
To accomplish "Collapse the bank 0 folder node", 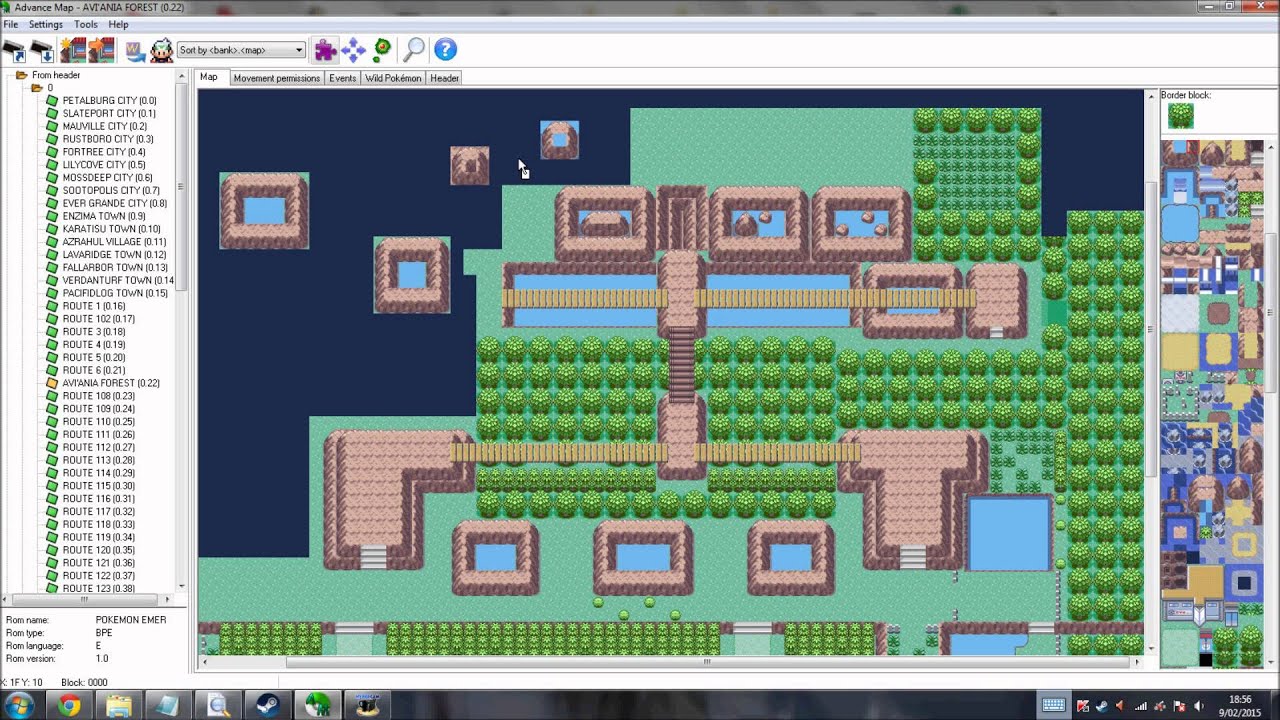I will point(36,88).
